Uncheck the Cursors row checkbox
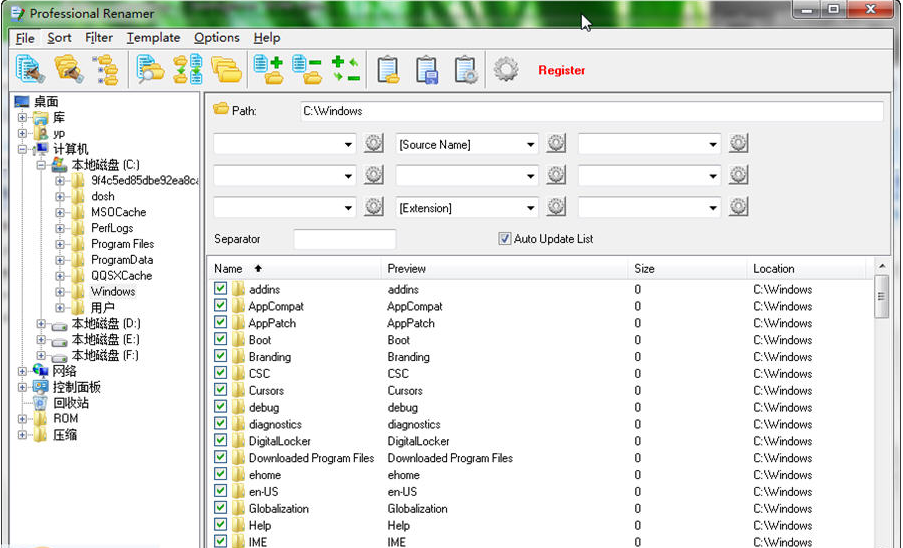Screen dimensions: 903x548 (221, 390)
